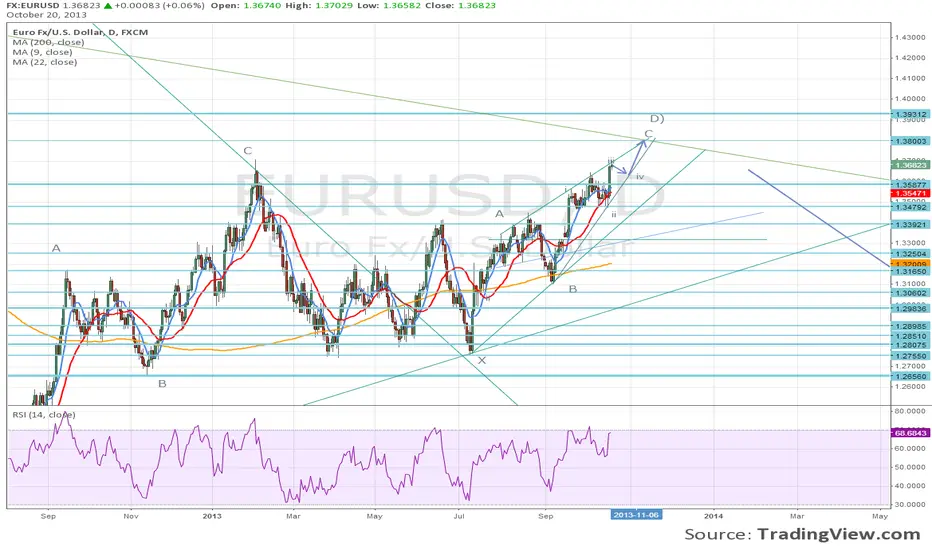Click the blue arrowhead pointing to wave C
The width and height of the screenshot is (932, 550).
click(644, 143)
